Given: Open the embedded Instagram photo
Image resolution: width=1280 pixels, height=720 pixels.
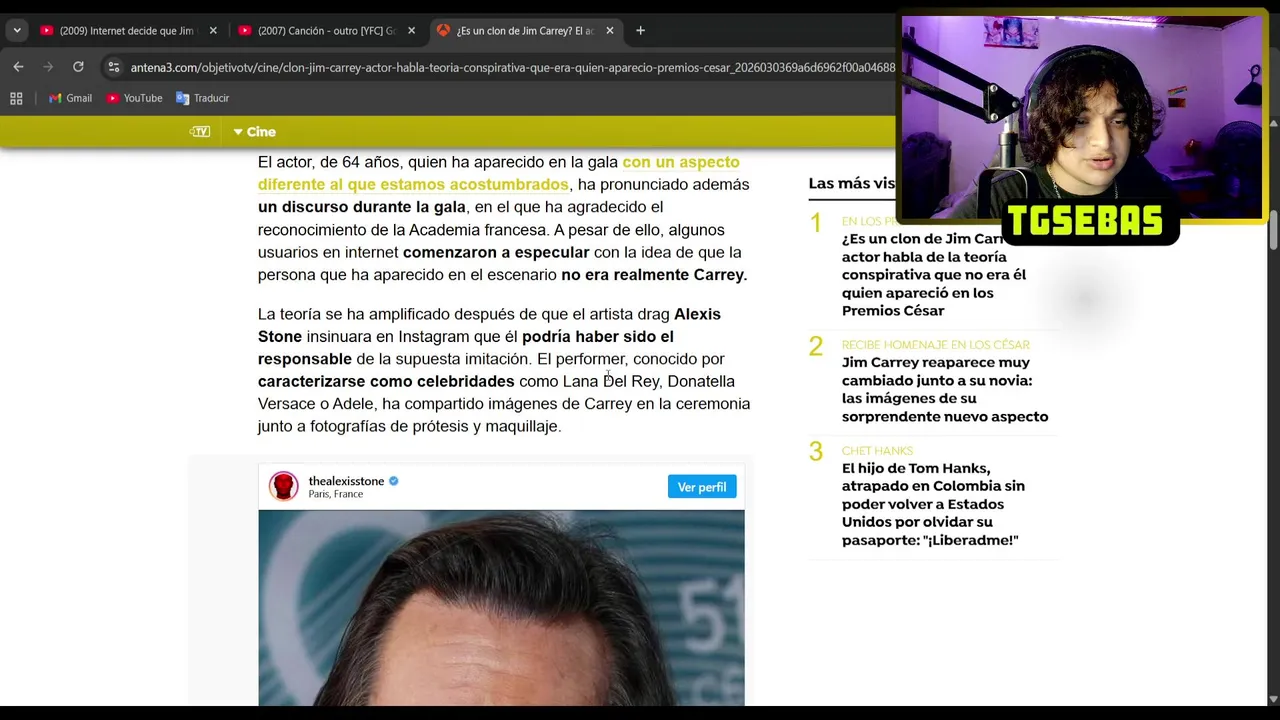Looking at the screenshot, I should coord(501,608).
